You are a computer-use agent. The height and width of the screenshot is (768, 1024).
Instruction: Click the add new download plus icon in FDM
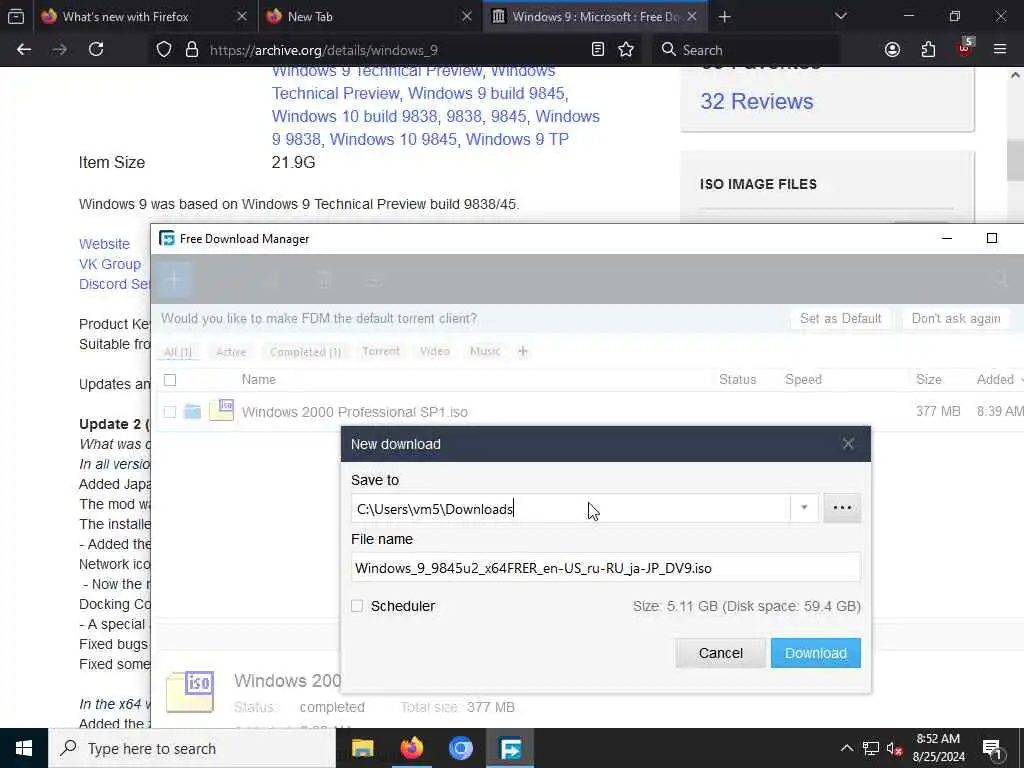point(174,280)
